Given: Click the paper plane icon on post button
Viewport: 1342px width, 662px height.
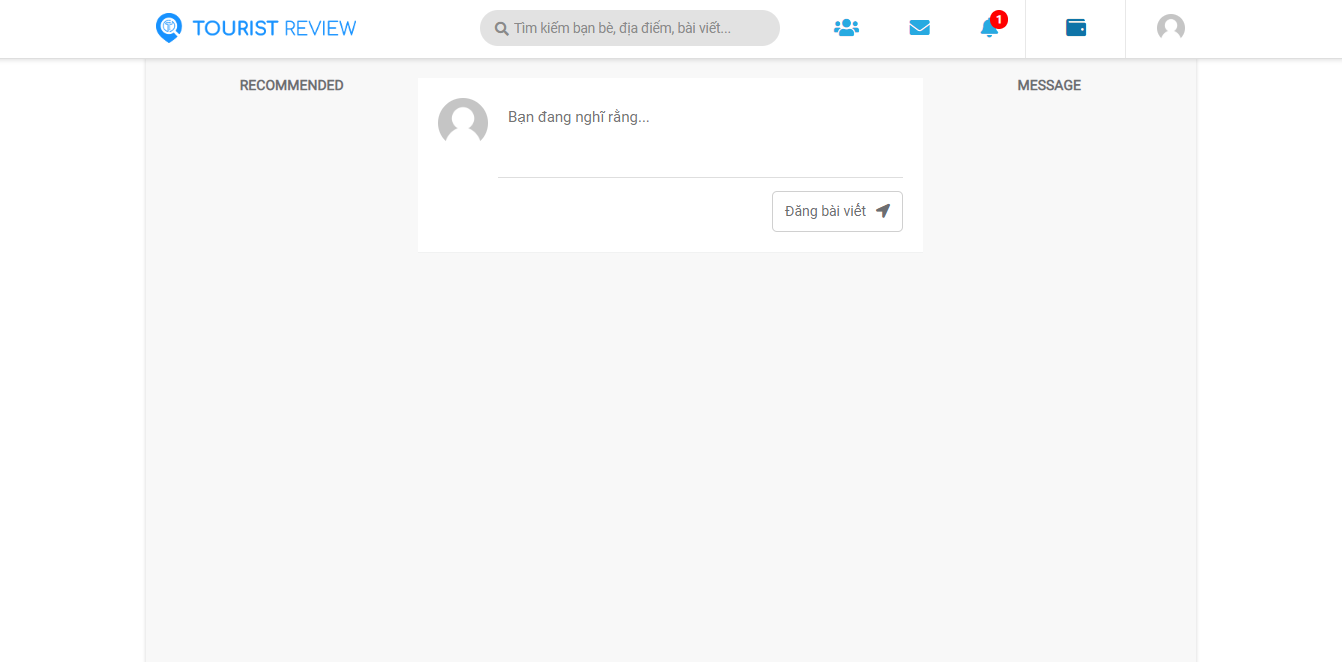Looking at the screenshot, I should coord(883,211).
